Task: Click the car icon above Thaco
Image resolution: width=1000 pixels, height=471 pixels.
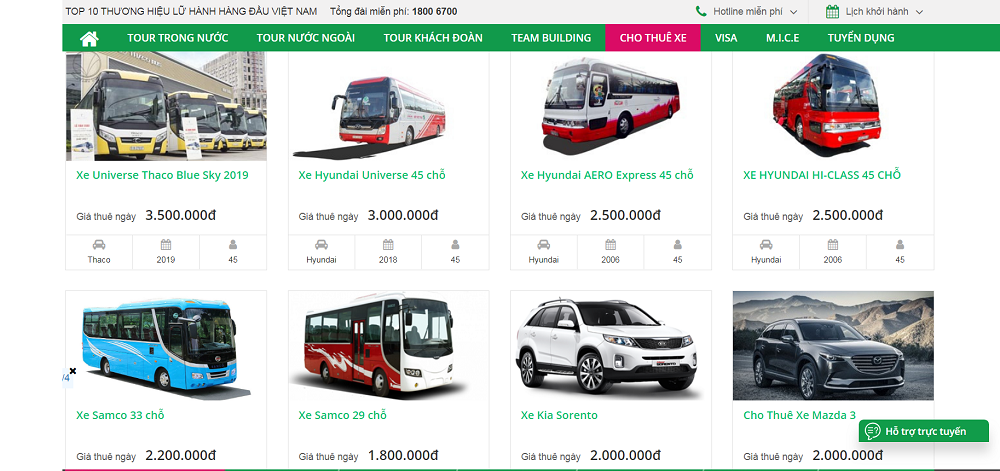Action: [x=99, y=244]
